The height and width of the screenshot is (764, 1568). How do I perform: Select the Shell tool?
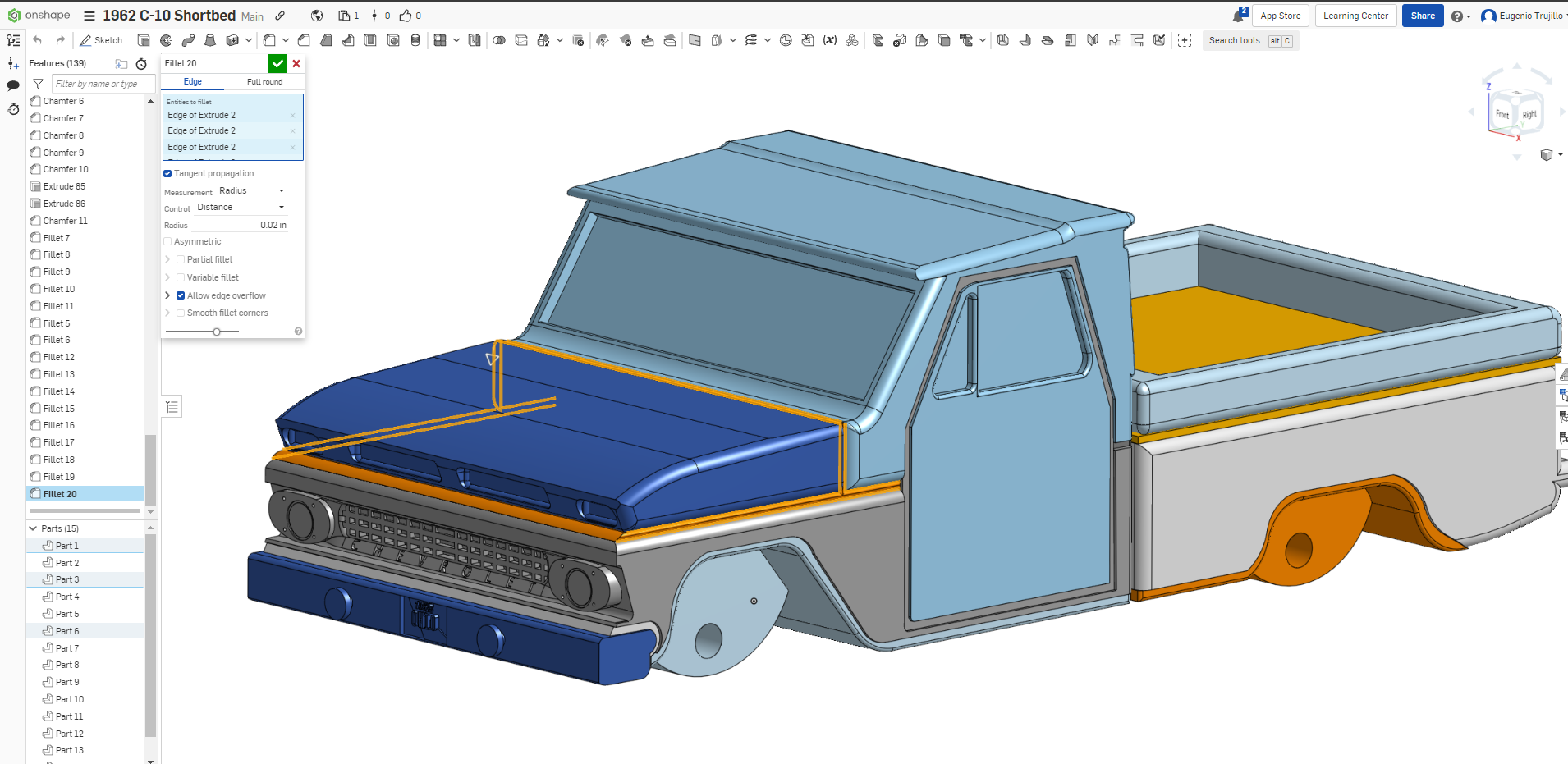coord(370,39)
